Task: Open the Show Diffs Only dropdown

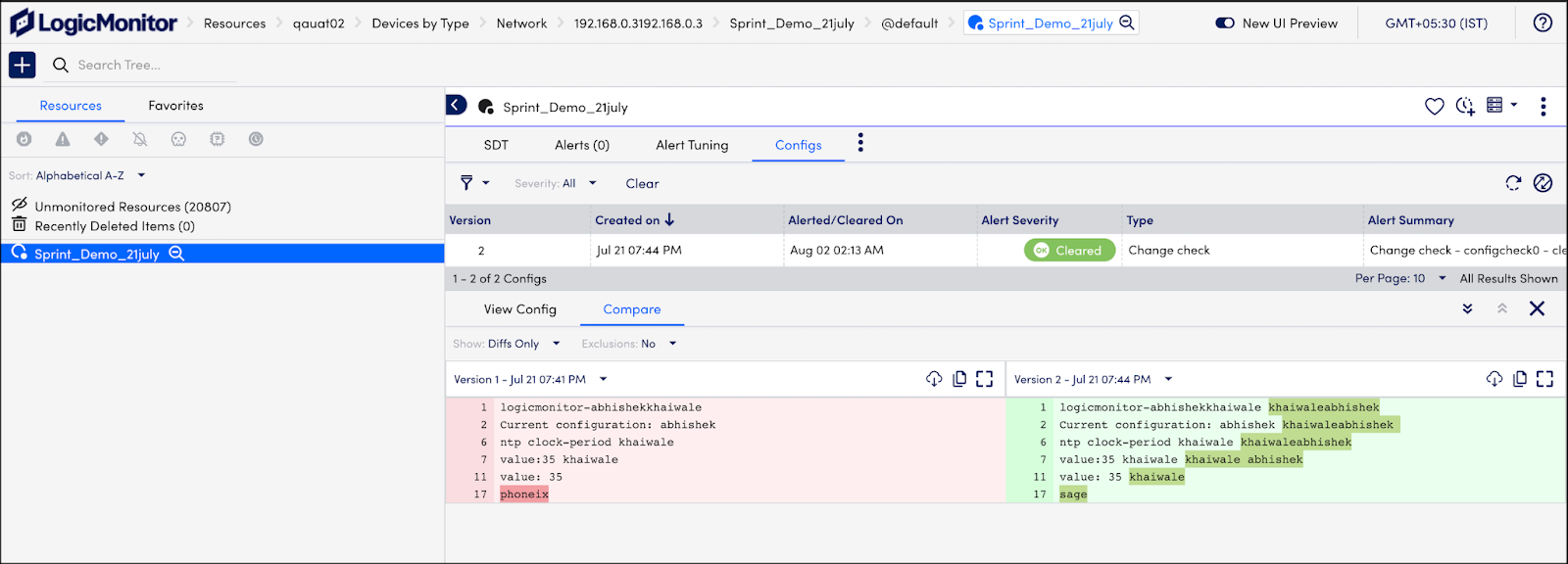Action: [x=507, y=344]
